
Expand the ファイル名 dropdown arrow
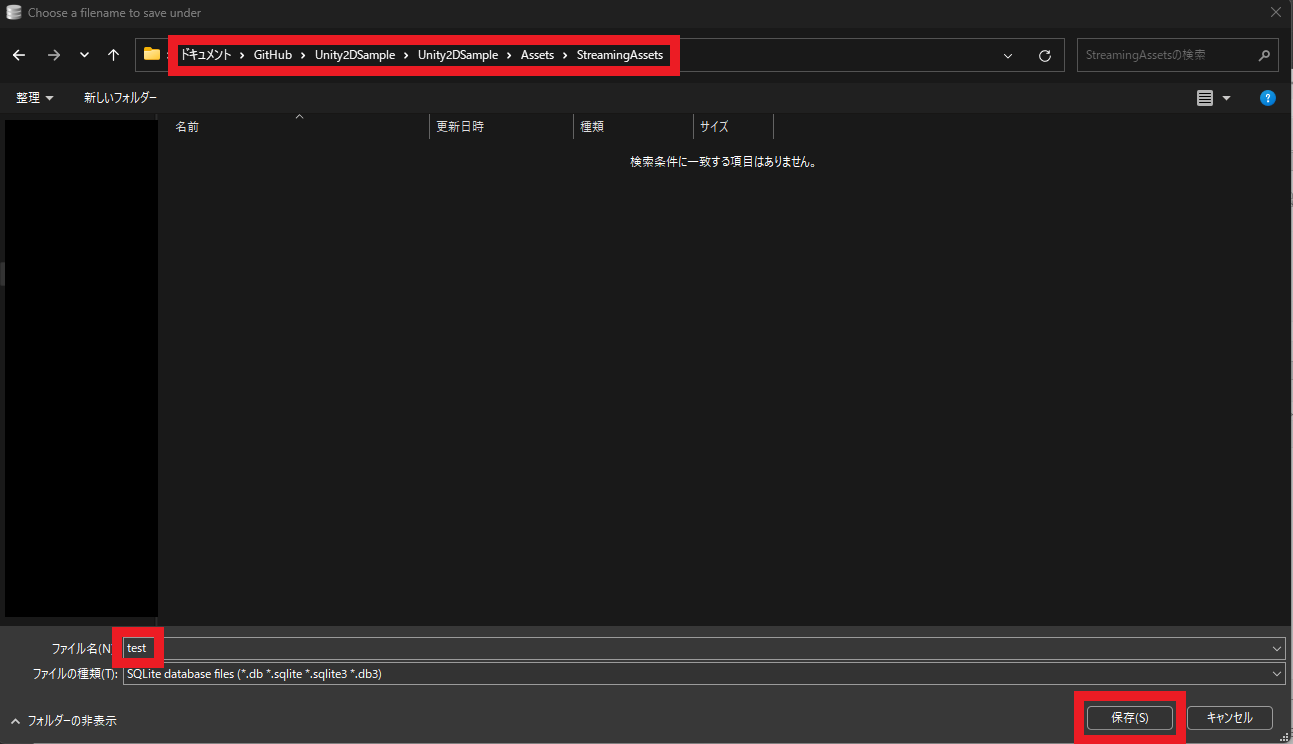click(1277, 649)
